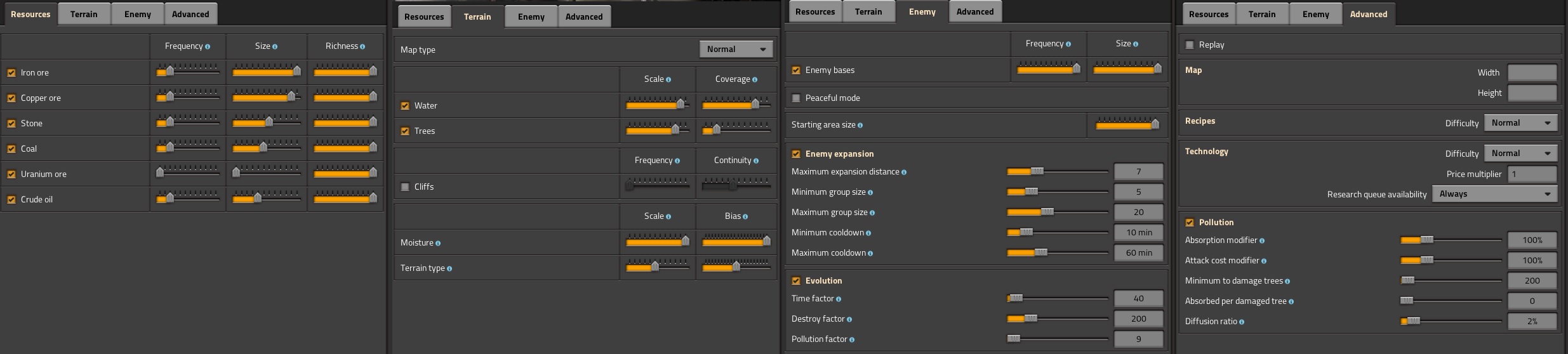The image size is (1568, 354).
Task: Toggle the Crude oil checkbox
Action: pyautogui.click(x=11, y=200)
